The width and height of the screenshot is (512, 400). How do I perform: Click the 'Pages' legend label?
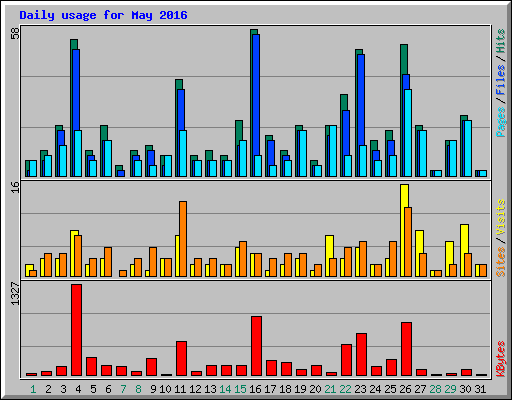point(501,122)
